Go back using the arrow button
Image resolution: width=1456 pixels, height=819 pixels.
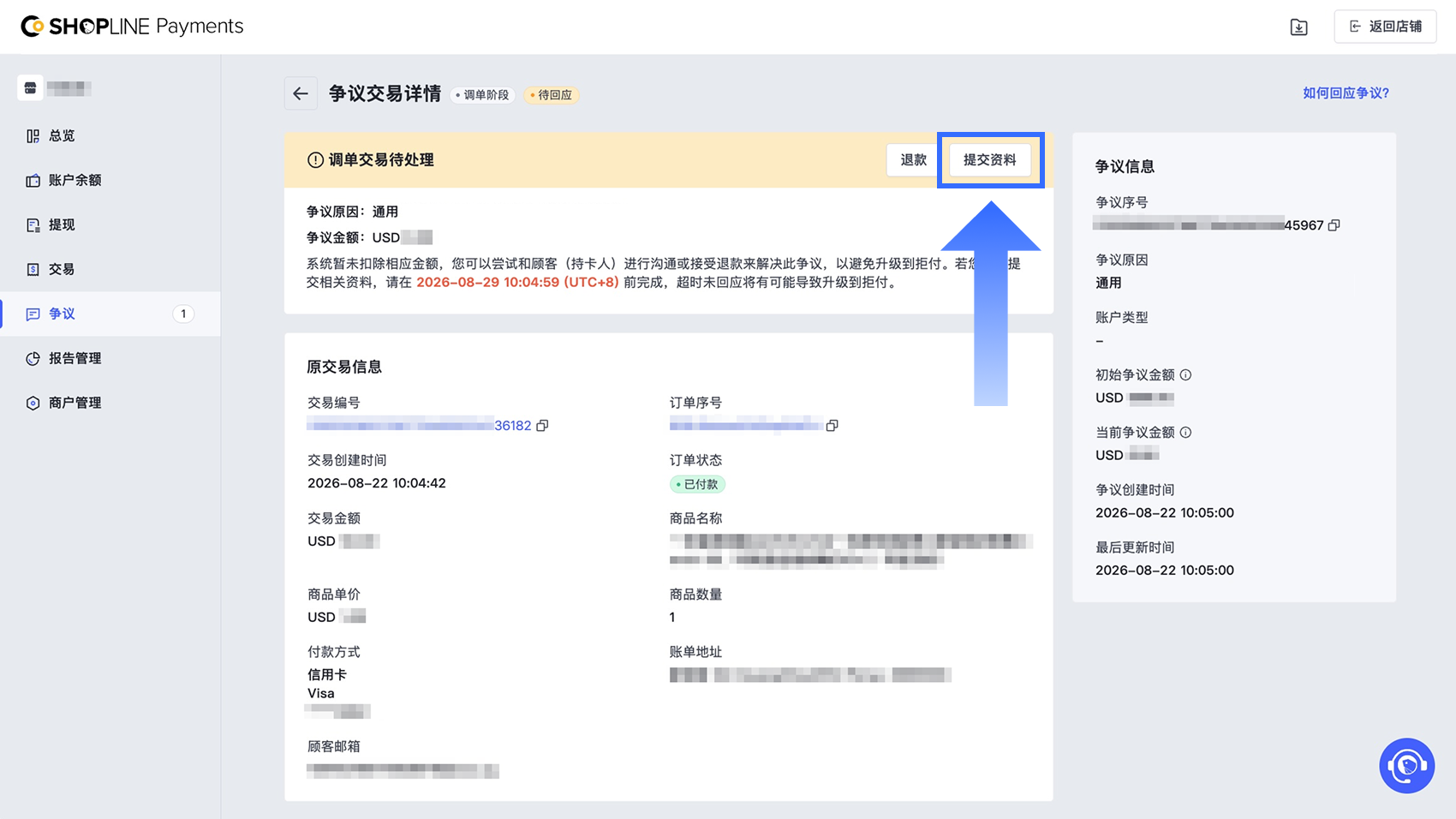pyautogui.click(x=301, y=93)
